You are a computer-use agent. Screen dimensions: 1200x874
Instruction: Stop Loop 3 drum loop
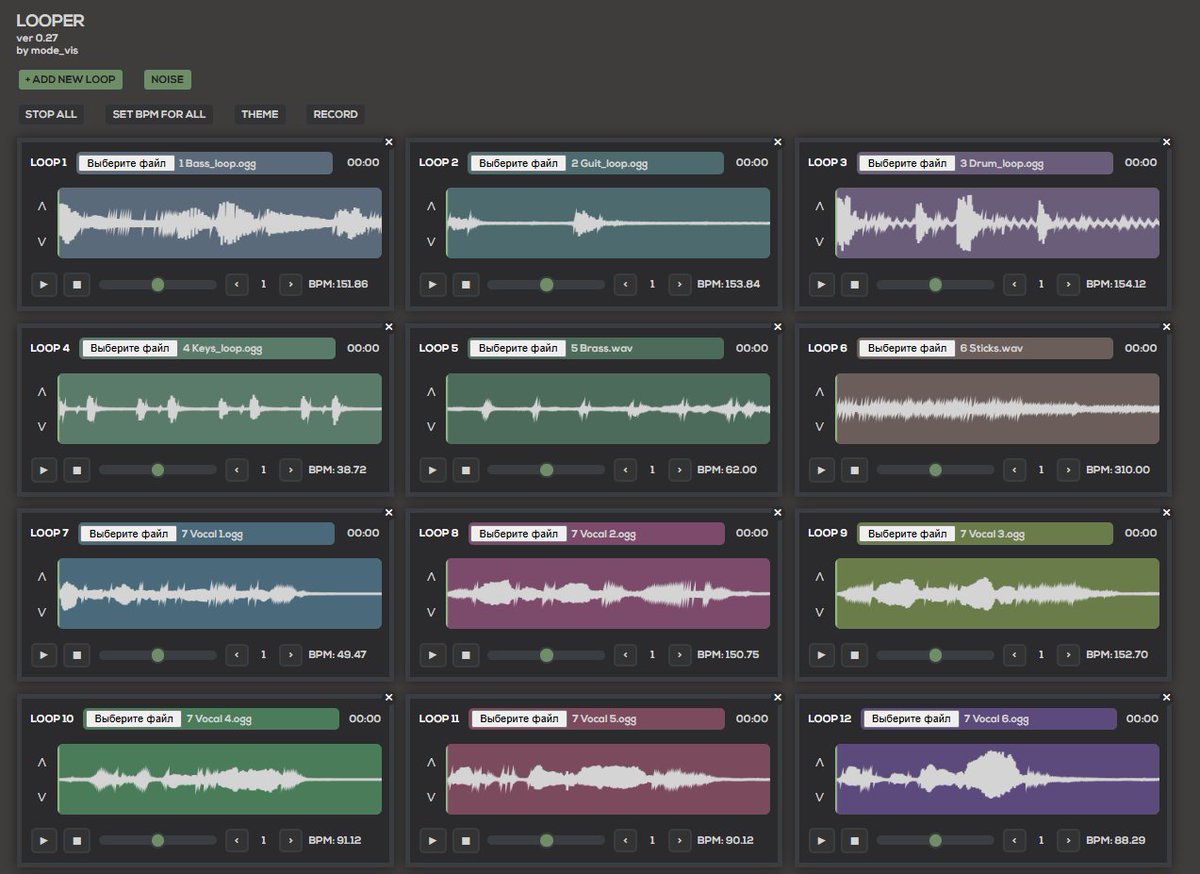854,285
